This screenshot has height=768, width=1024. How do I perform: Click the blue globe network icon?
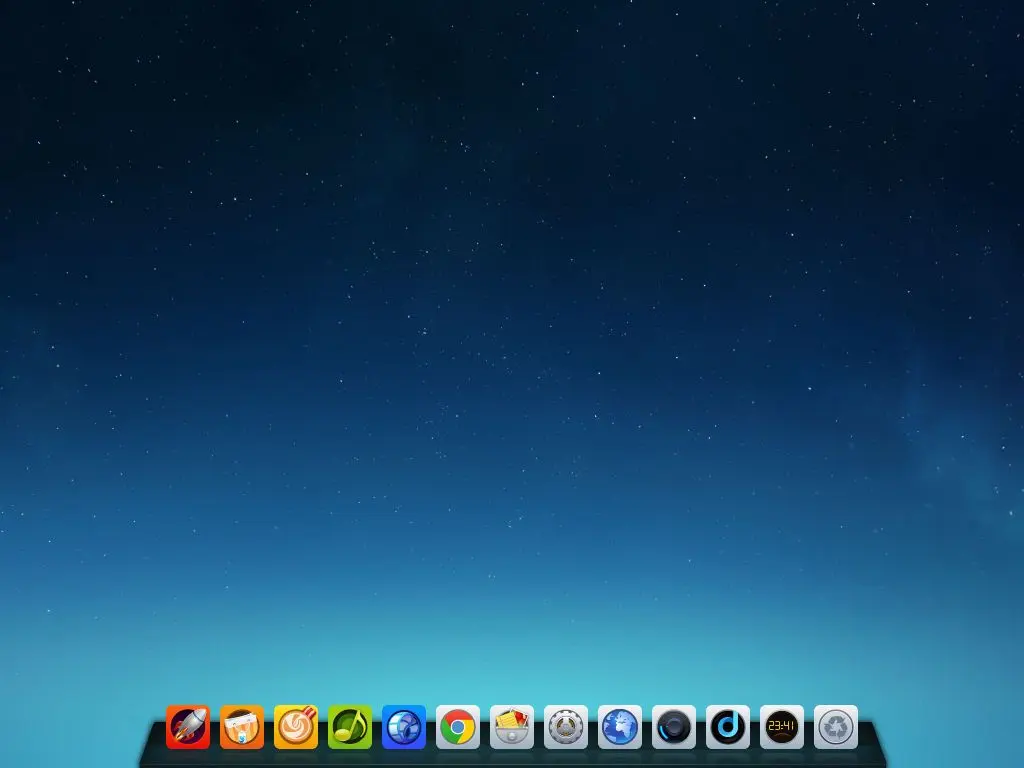pos(620,726)
